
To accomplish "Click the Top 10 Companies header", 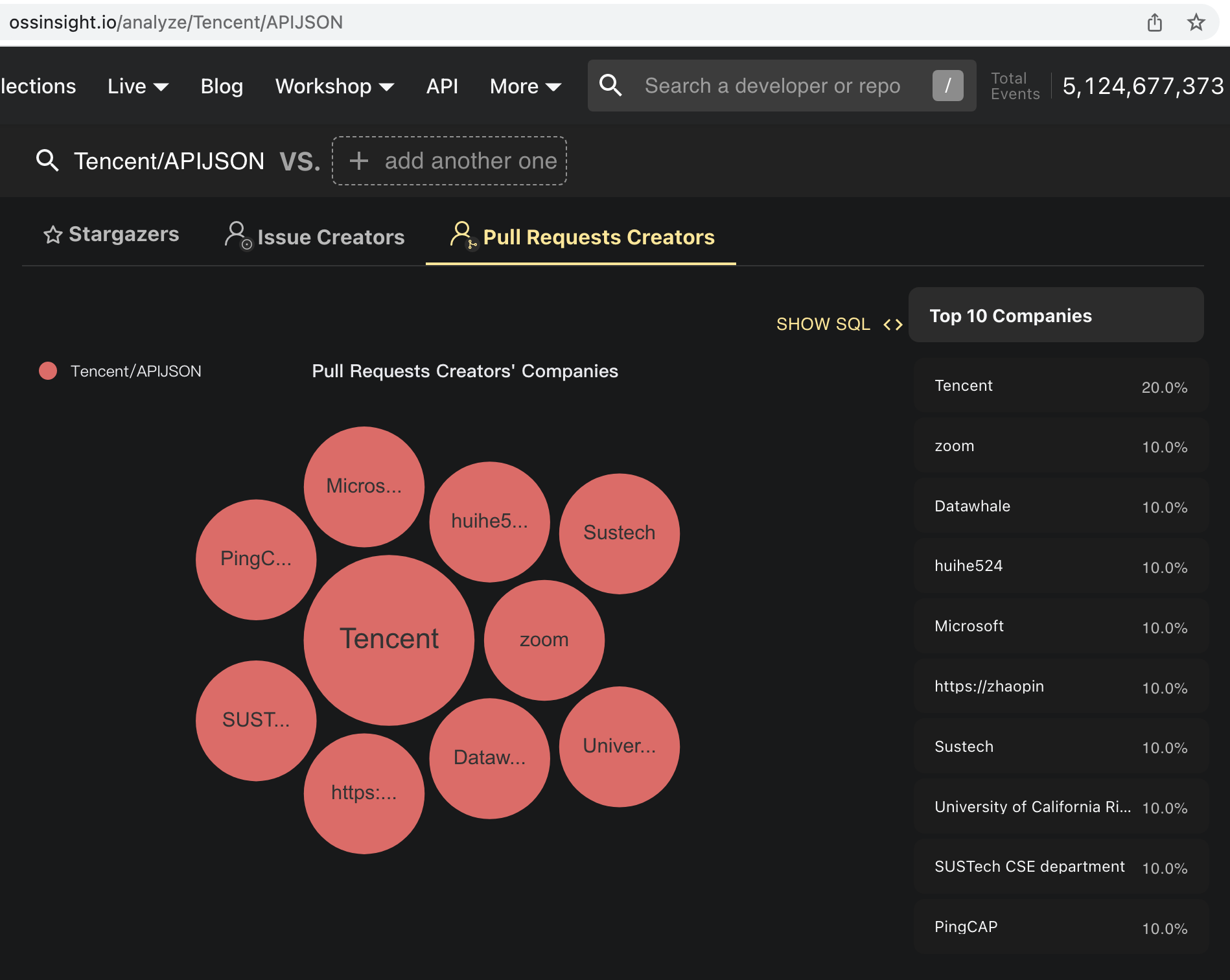I will click(x=1056, y=315).
